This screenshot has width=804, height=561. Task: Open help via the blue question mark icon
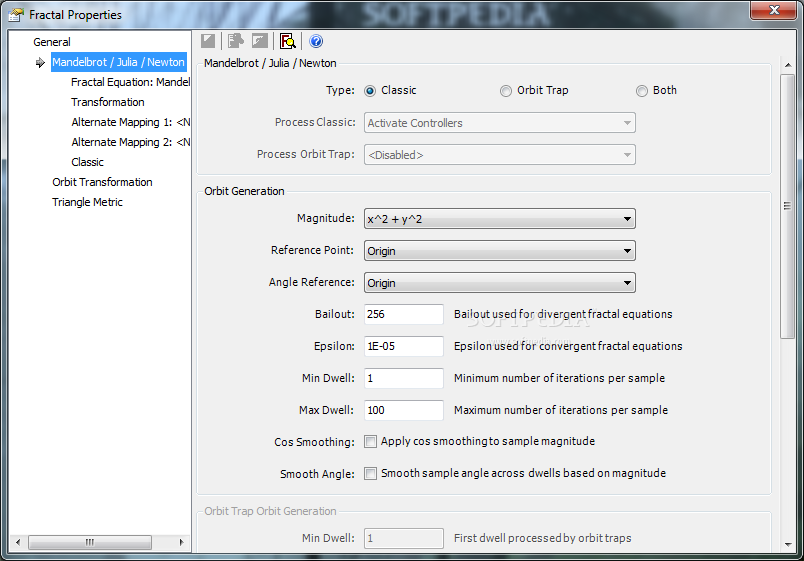click(x=316, y=41)
